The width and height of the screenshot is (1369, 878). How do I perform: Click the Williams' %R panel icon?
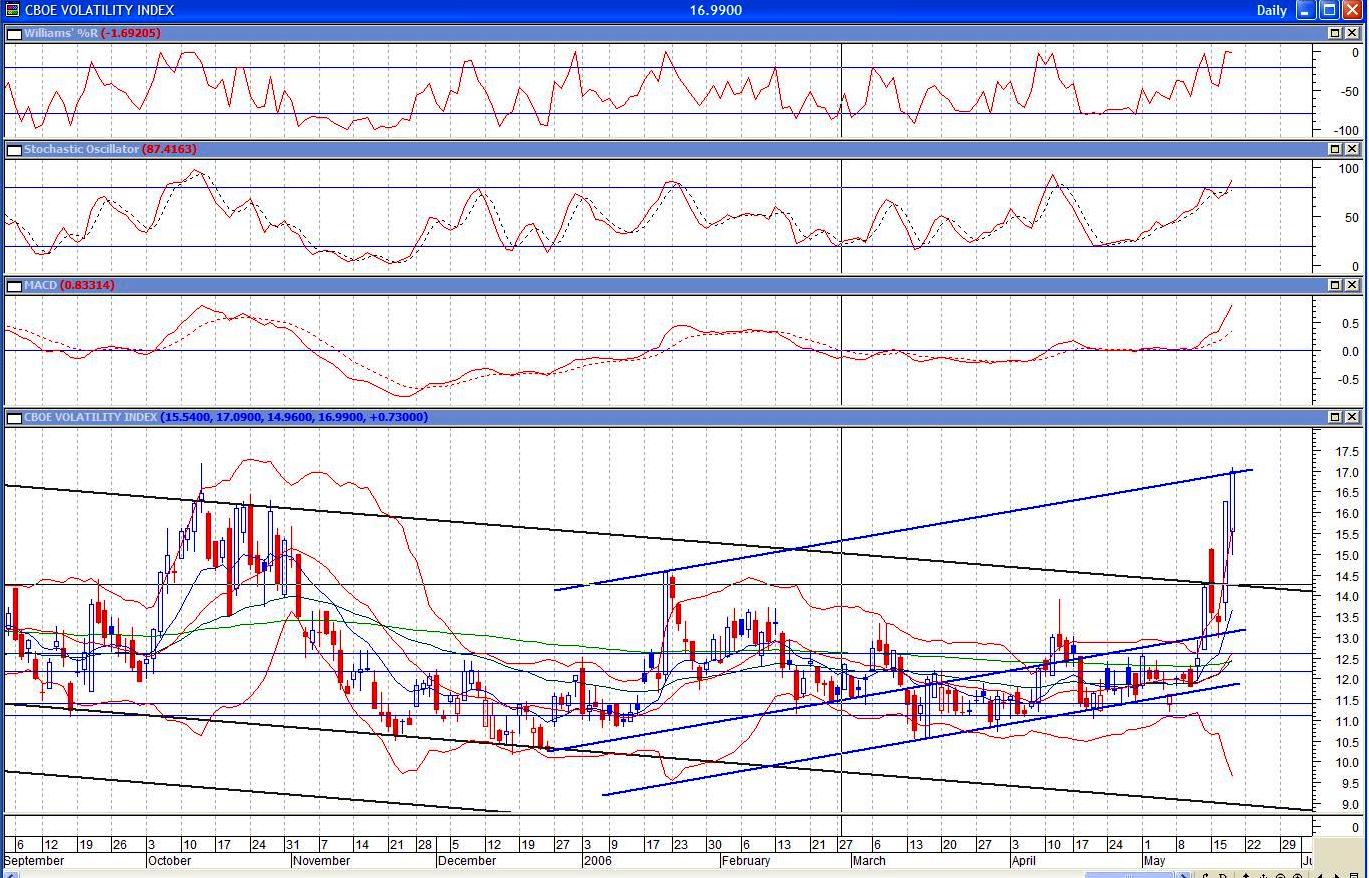(x=14, y=34)
